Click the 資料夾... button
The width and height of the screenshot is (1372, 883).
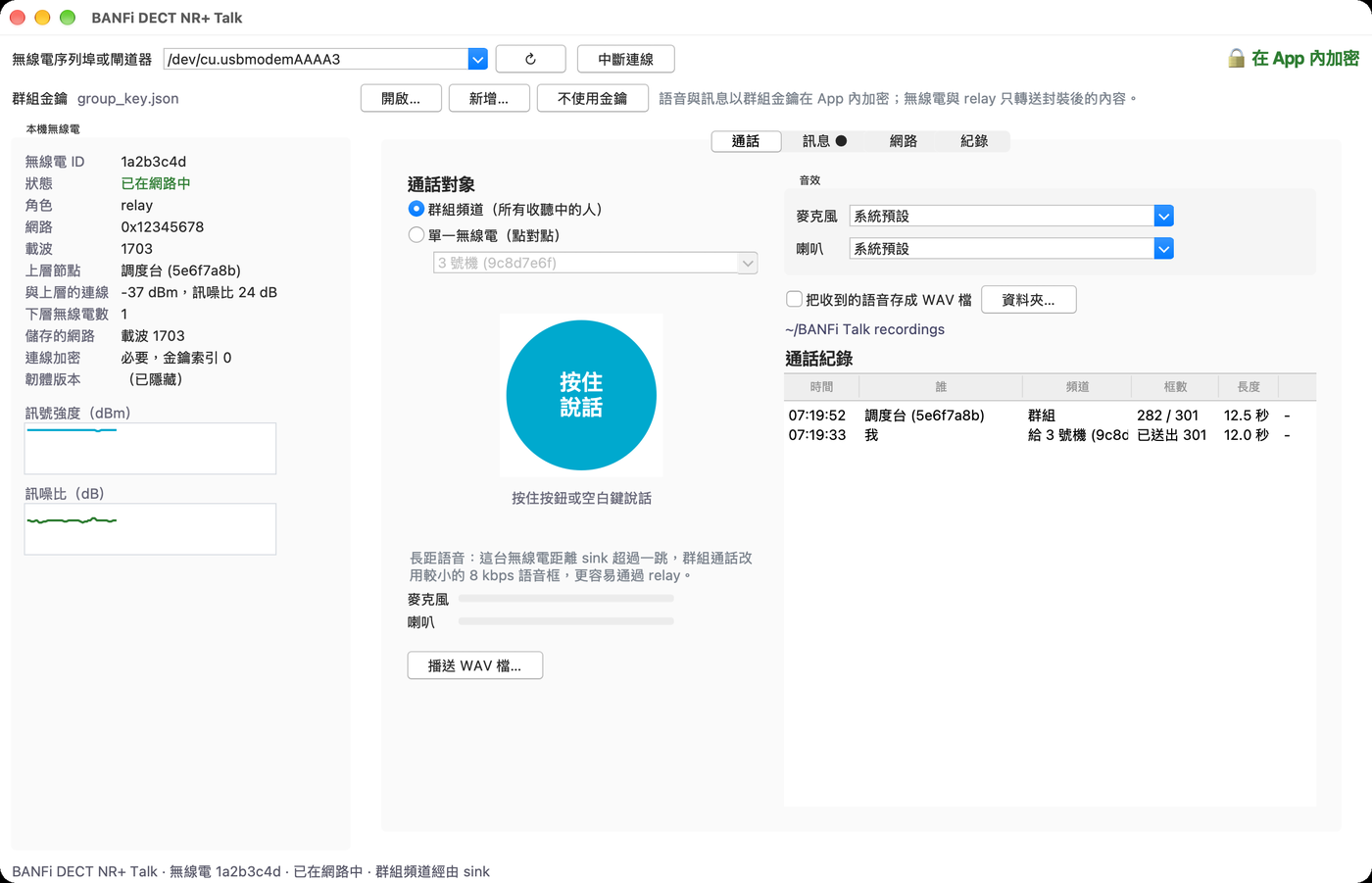(x=1029, y=300)
